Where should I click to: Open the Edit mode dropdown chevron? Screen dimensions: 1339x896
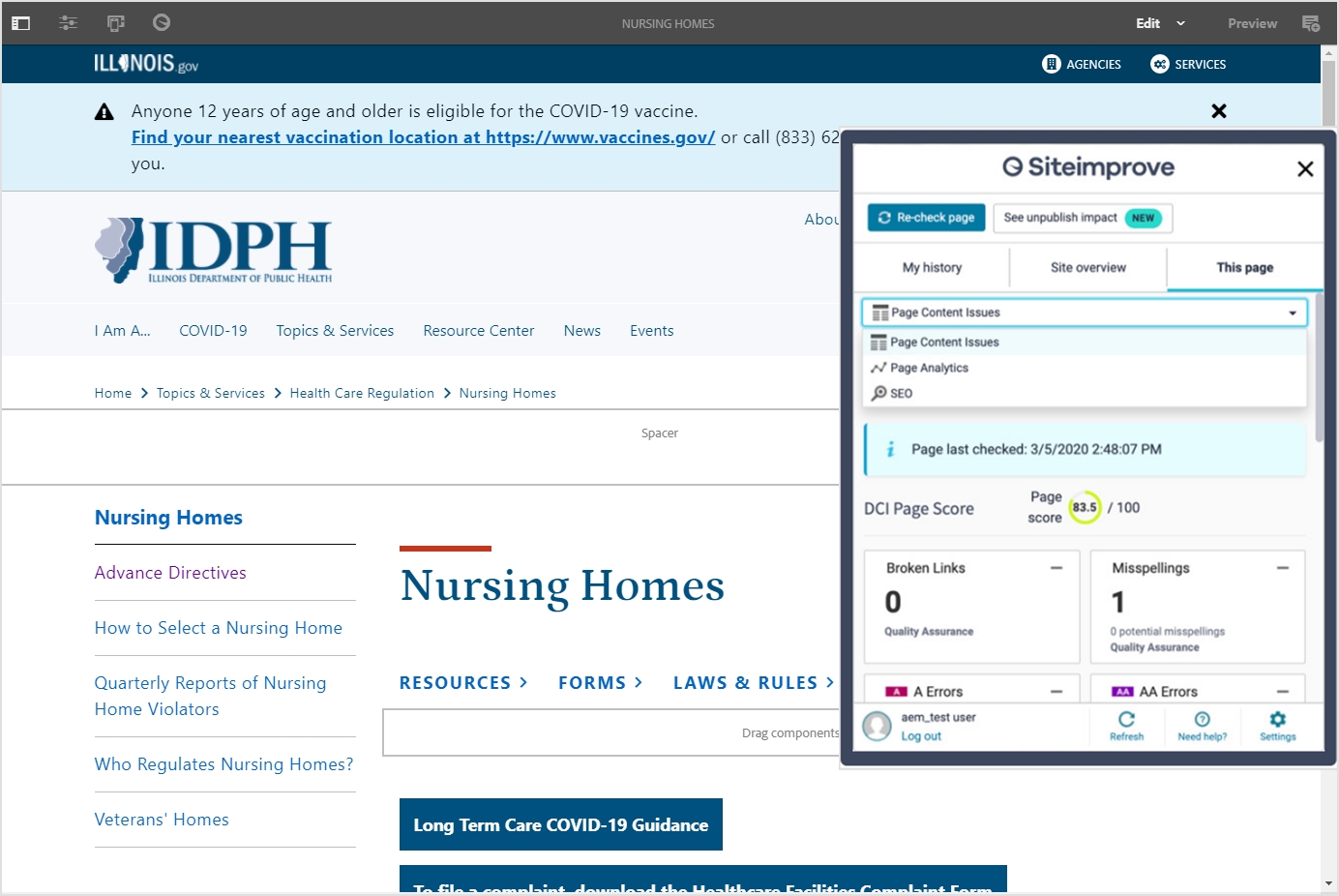click(x=1180, y=23)
